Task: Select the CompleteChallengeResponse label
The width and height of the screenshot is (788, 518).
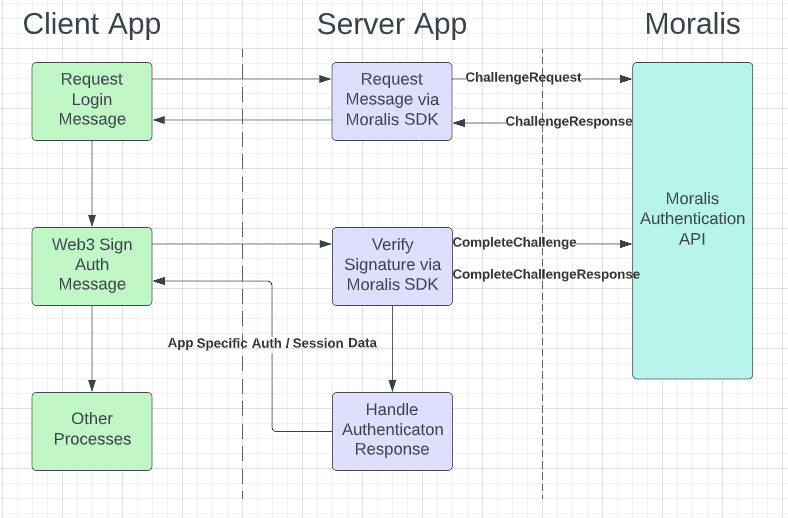Action: 546,274
